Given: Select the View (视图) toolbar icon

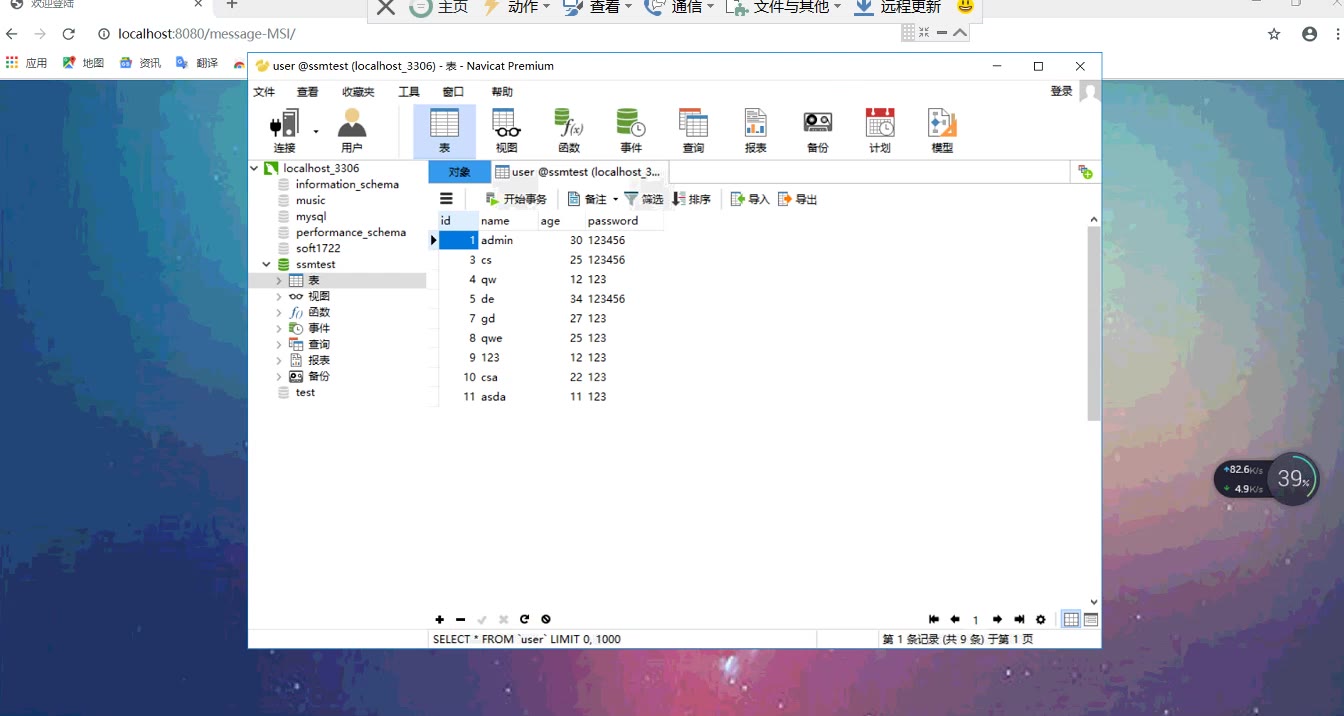Looking at the screenshot, I should point(507,124).
